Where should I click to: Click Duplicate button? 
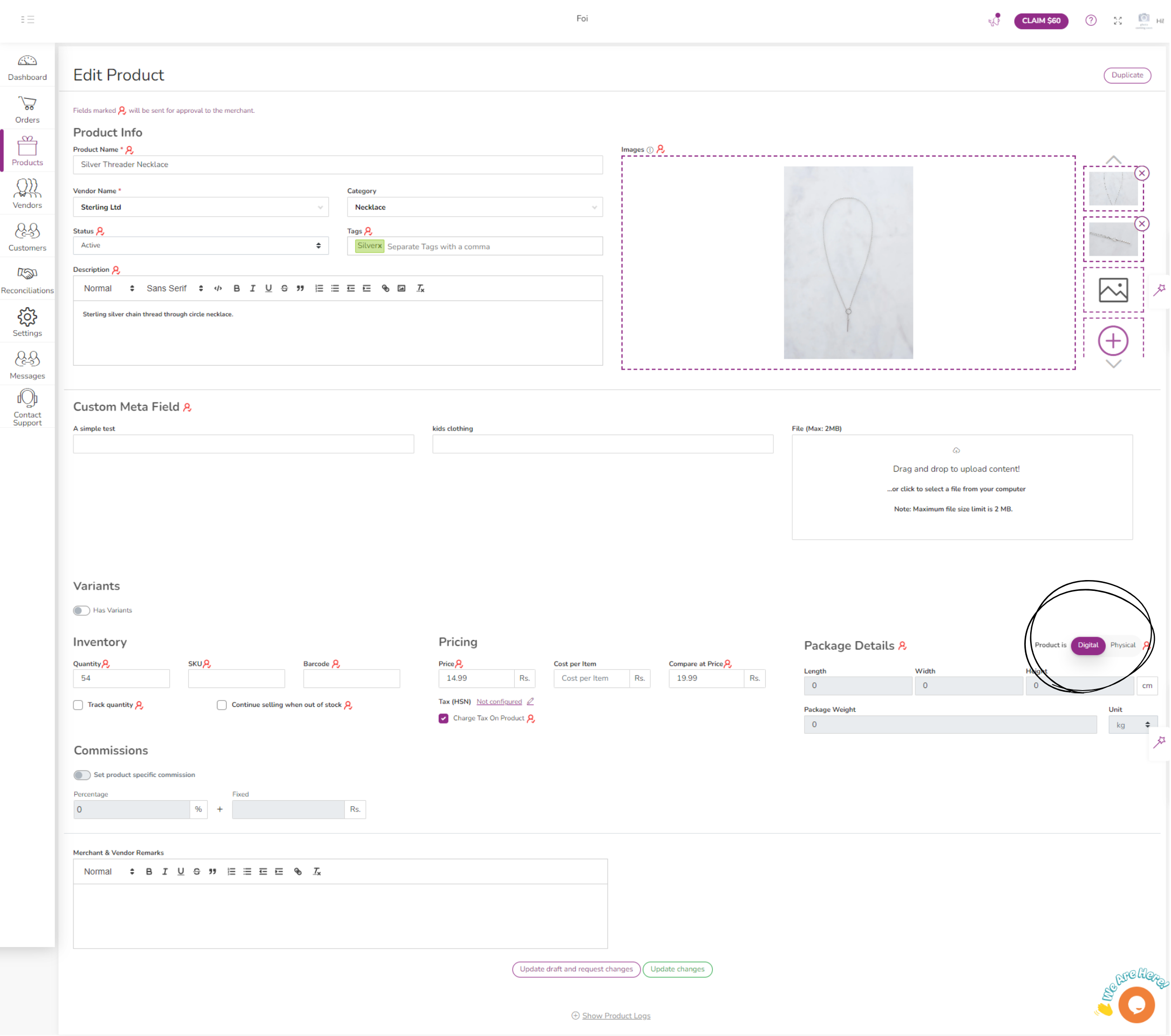point(1127,75)
